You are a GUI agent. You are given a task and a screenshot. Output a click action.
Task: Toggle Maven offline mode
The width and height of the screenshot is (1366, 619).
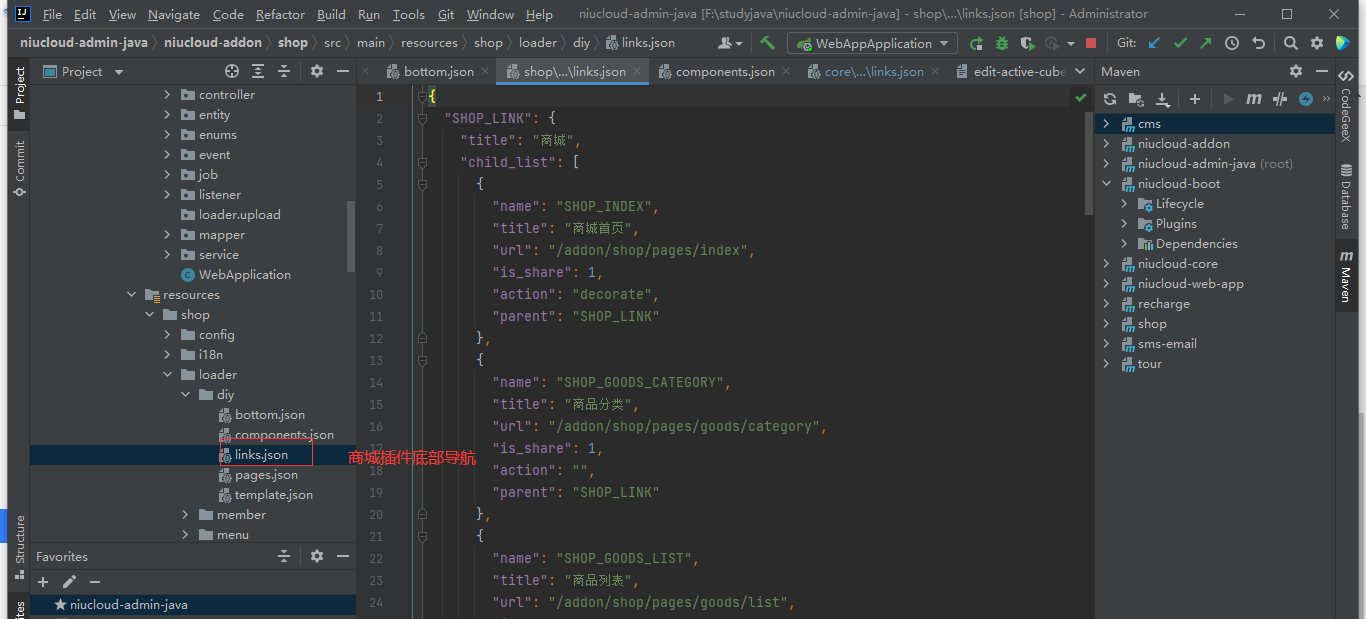tap(1279, 99)
